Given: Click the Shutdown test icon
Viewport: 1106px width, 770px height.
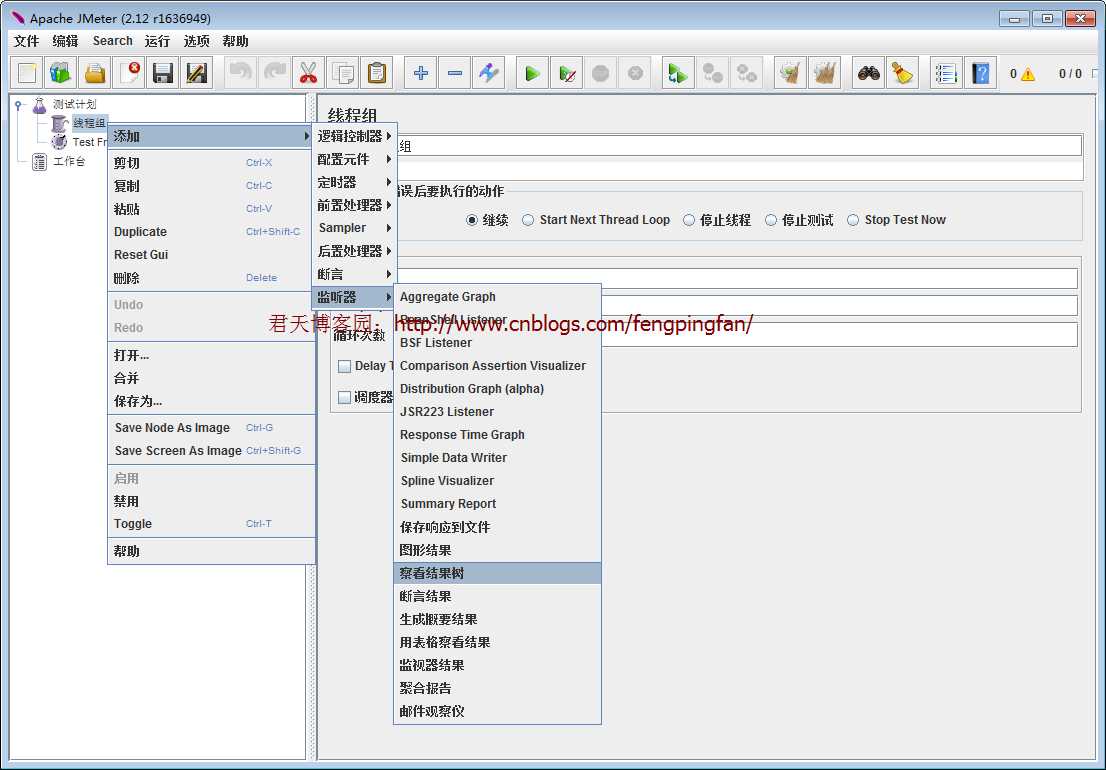Looking at the screenshot, I should click(634, 73).
